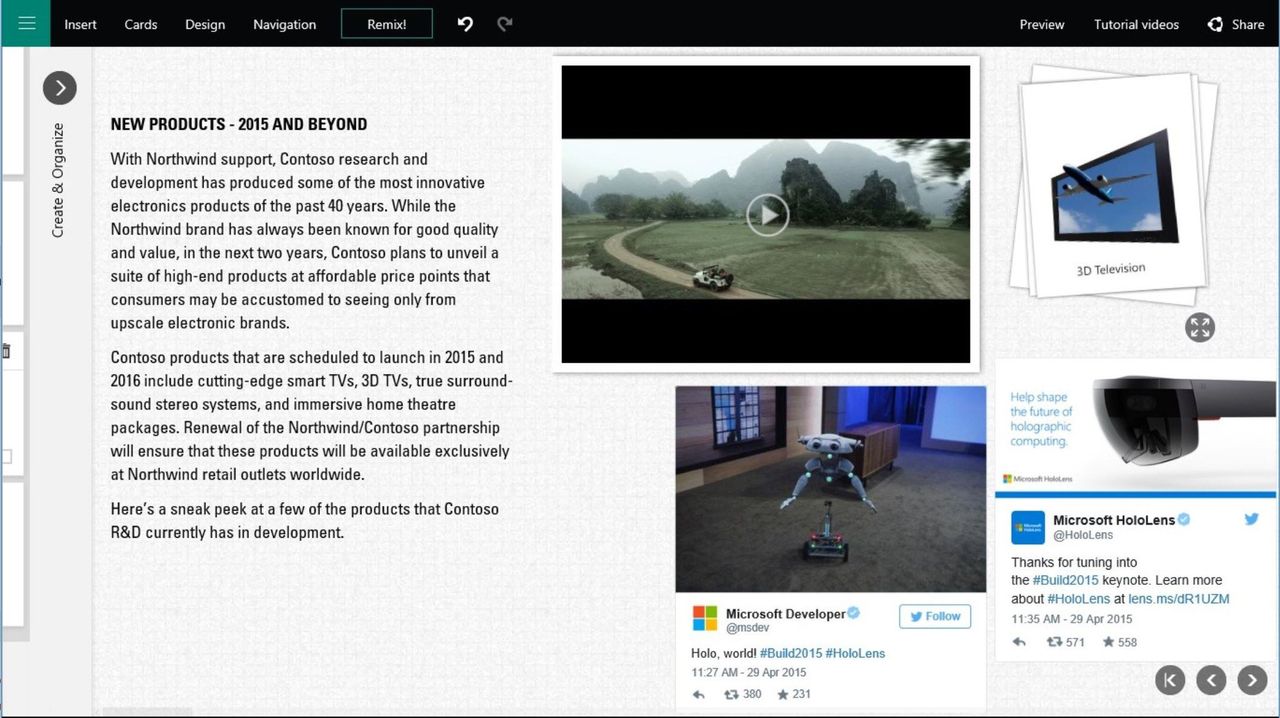Open the Insert menu
1280x718 pixels.
[x=80, y=24]
